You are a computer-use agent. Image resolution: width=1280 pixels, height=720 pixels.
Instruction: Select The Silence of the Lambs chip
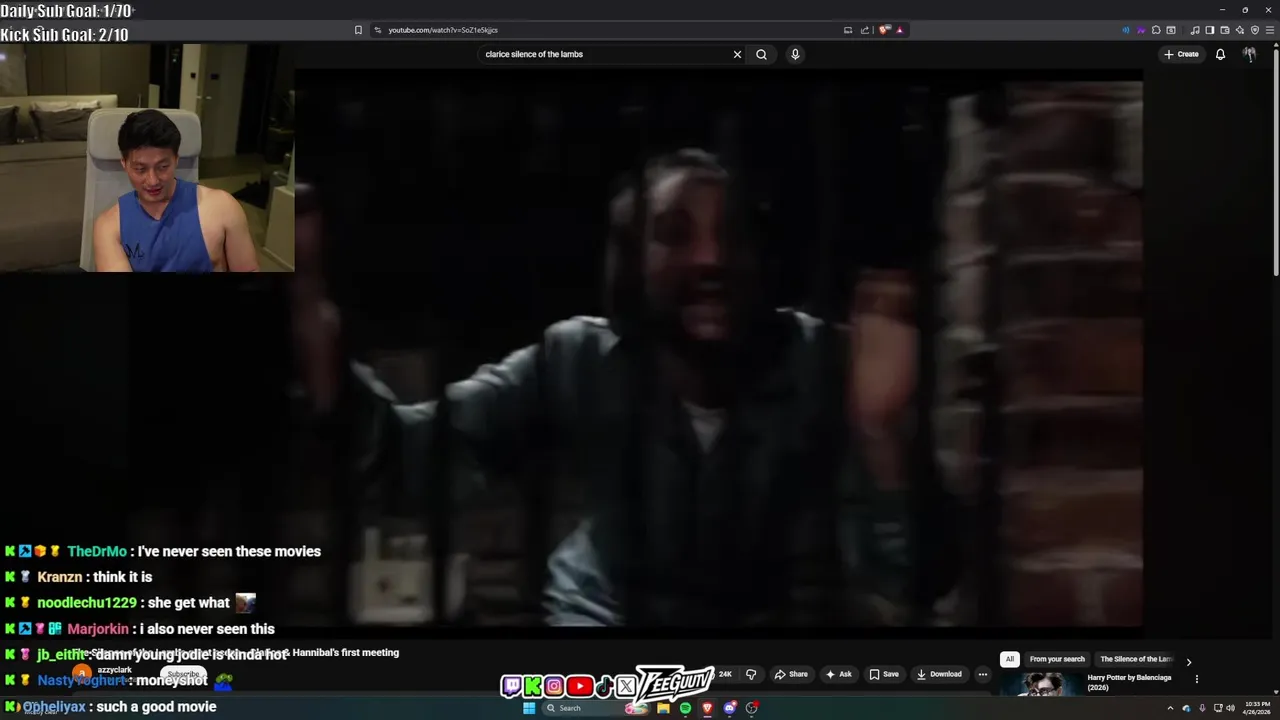(x=1136, y=659)
